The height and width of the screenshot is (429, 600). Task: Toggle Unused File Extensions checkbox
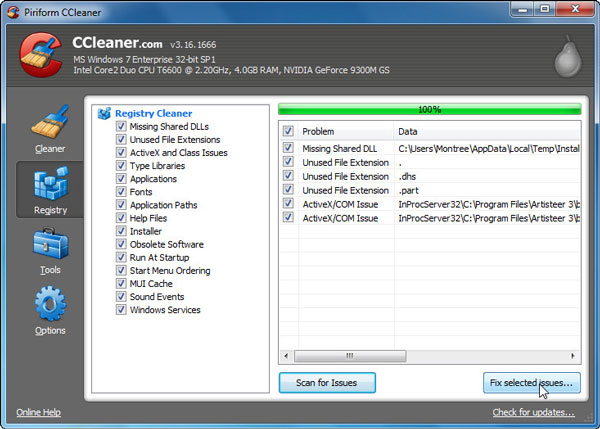121,139
